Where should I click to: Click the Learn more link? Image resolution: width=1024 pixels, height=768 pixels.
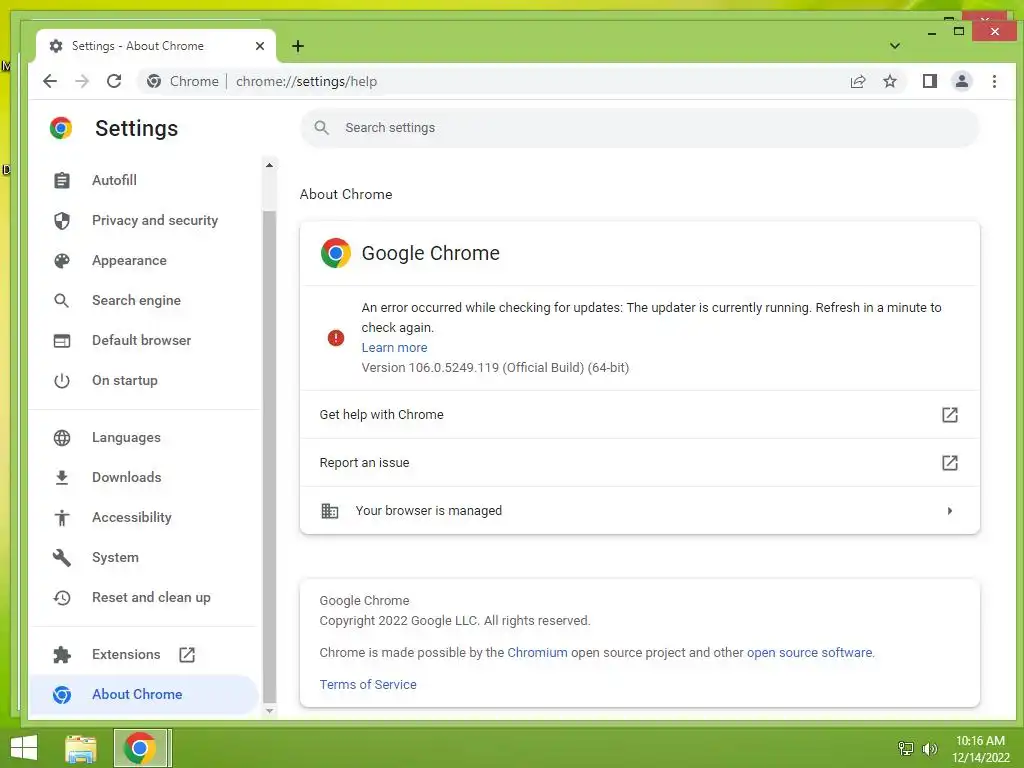point(394,347)
